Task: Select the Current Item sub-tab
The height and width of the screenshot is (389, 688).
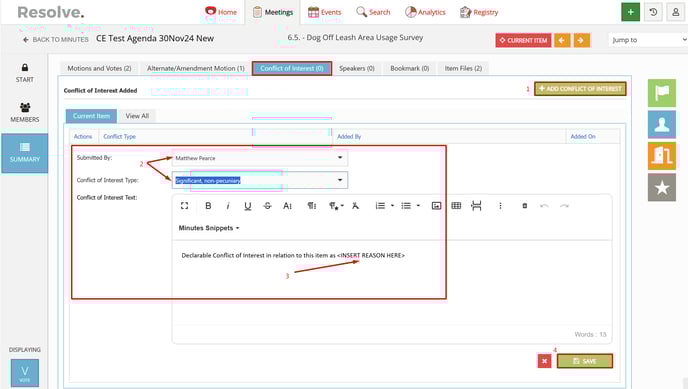Action: click(91, 116)
